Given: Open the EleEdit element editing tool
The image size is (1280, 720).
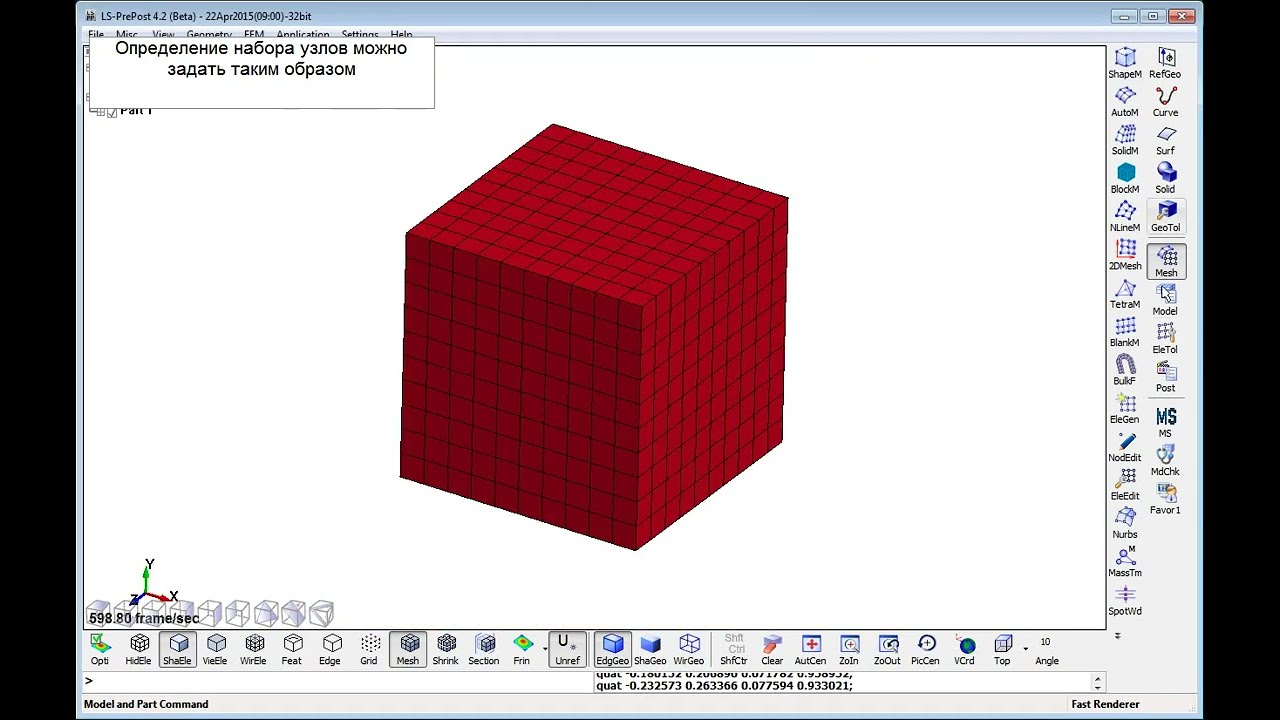Looking at the screenshot, I should click(1125, 485).
